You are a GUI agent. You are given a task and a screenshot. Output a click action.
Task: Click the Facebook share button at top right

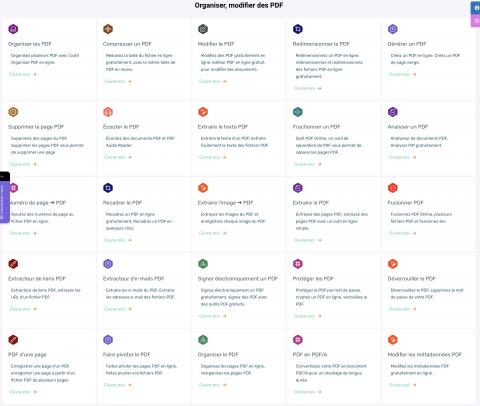(476, 8)
